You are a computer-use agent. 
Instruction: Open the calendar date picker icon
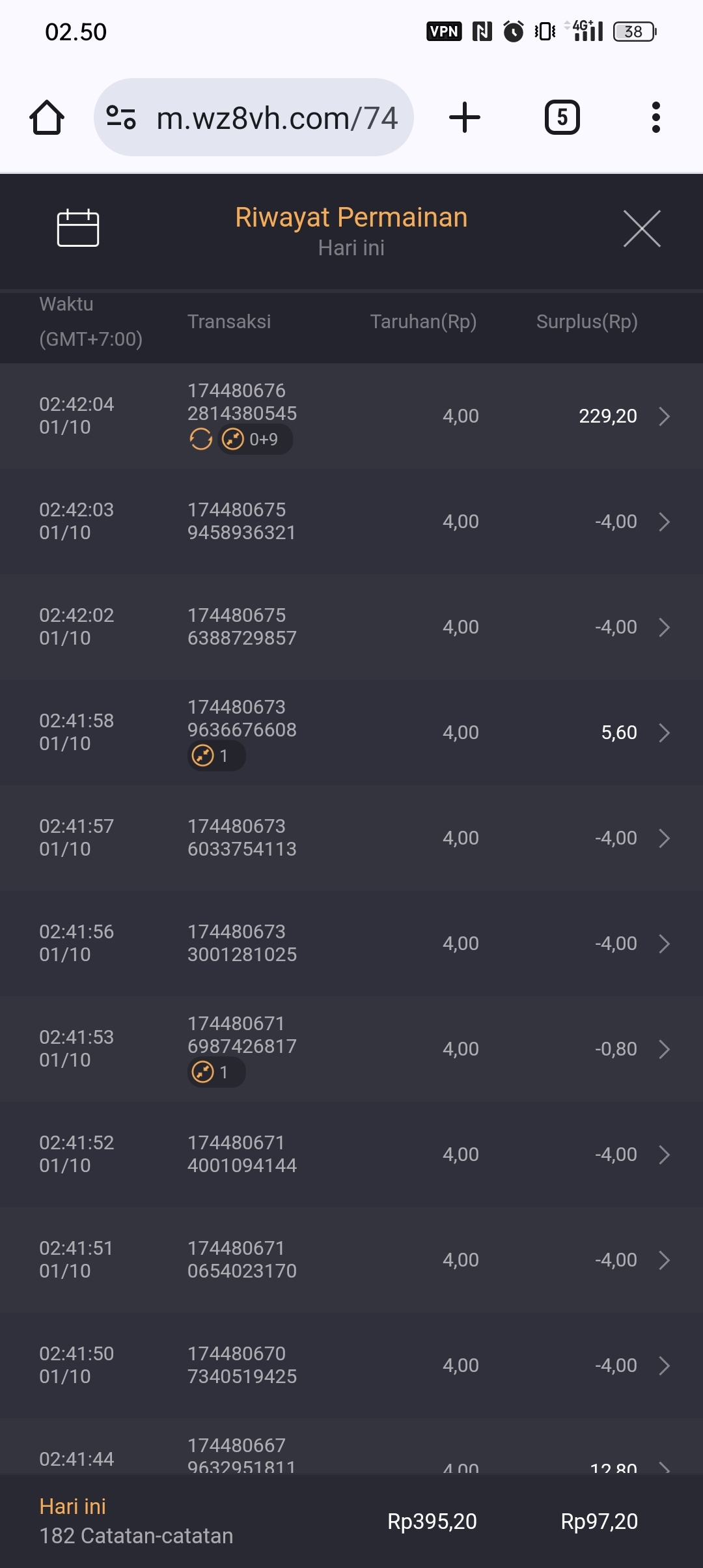(x=78, y=228)
